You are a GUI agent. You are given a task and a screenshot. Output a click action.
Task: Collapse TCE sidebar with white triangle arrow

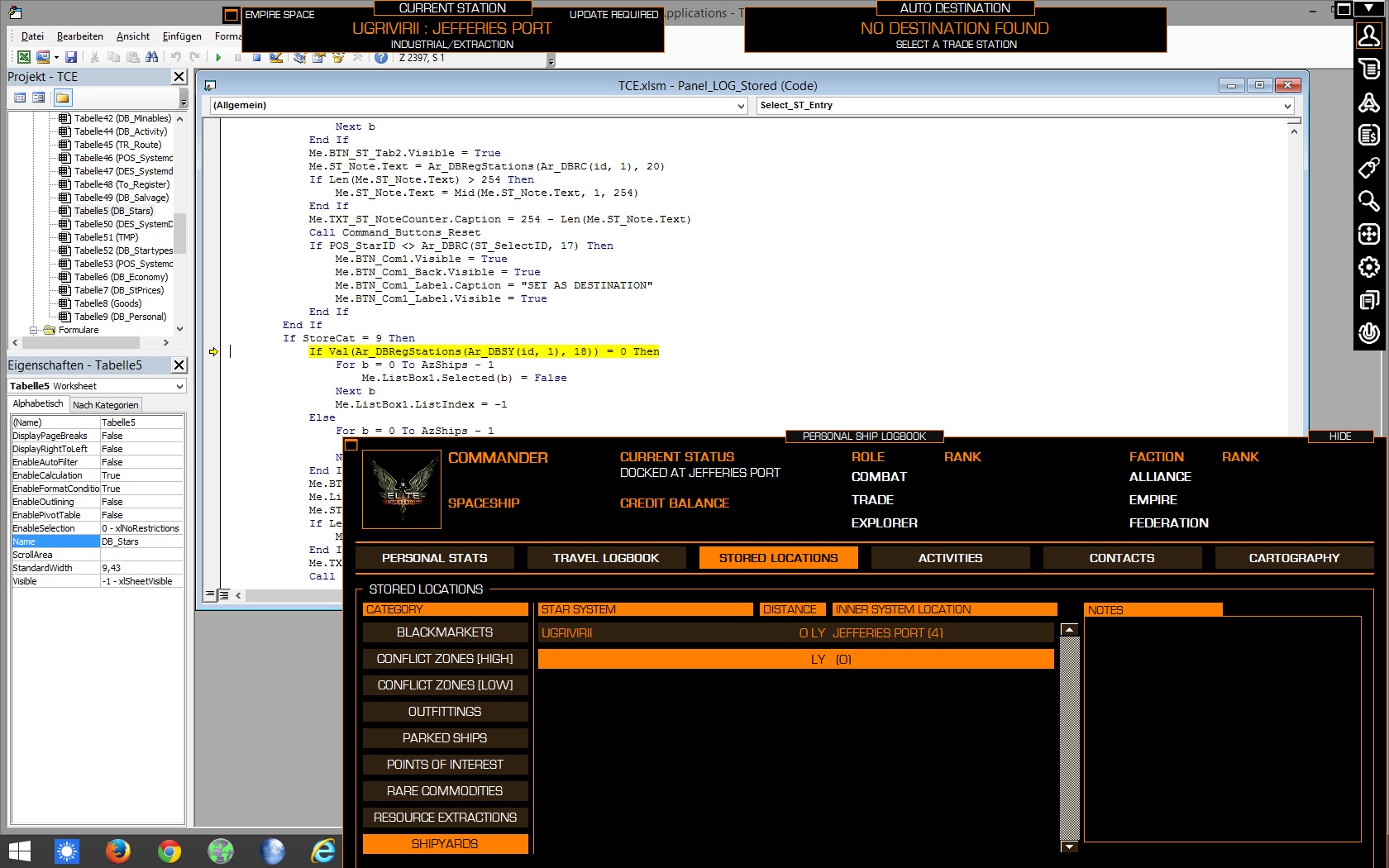pos(1369,8)
